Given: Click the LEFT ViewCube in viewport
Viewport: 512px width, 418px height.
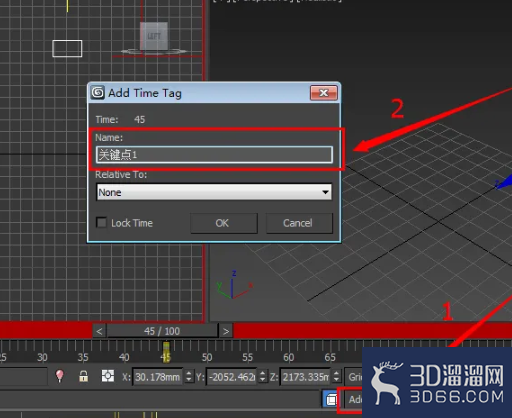Looking at the screenshot, I should click(154, 36).
